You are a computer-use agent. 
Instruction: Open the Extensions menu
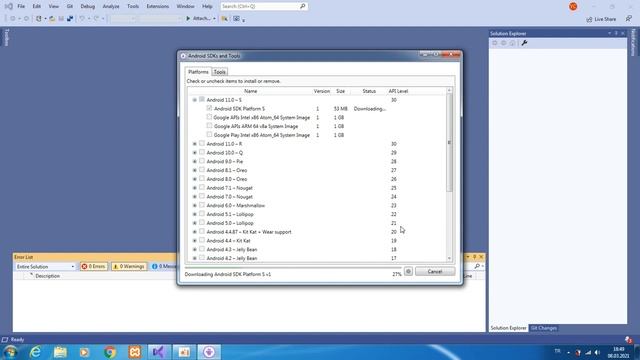coord(158,7)
